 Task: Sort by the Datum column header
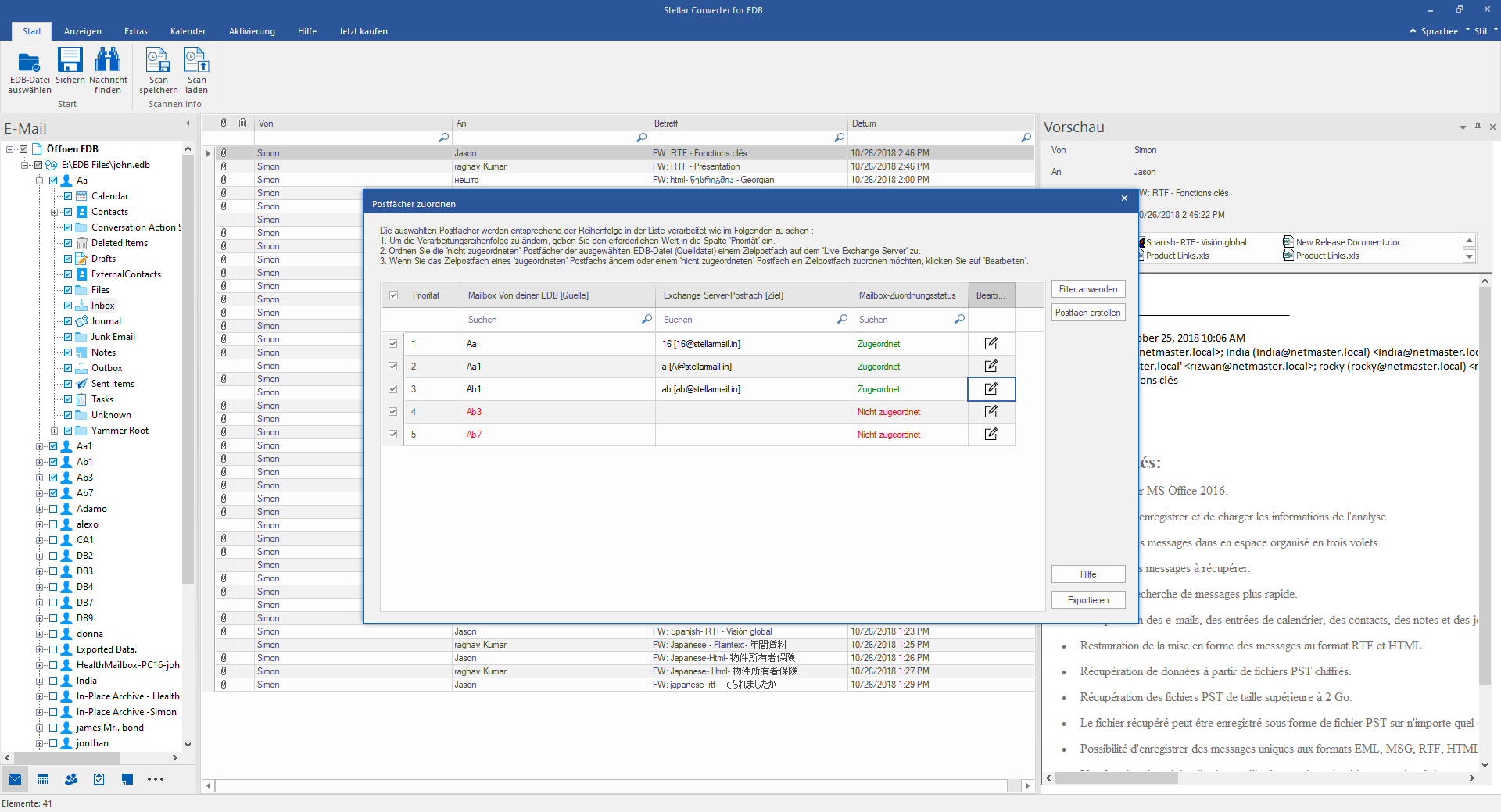941,123
